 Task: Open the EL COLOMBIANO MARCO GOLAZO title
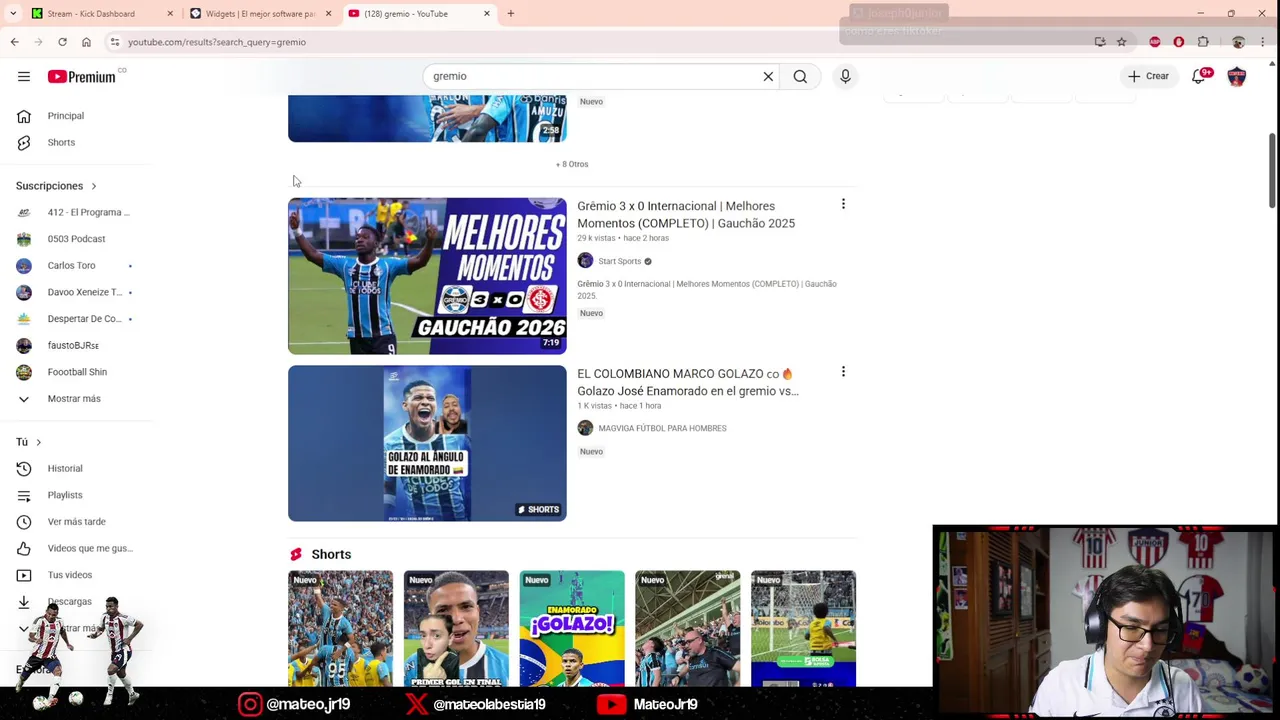(688, 382)
